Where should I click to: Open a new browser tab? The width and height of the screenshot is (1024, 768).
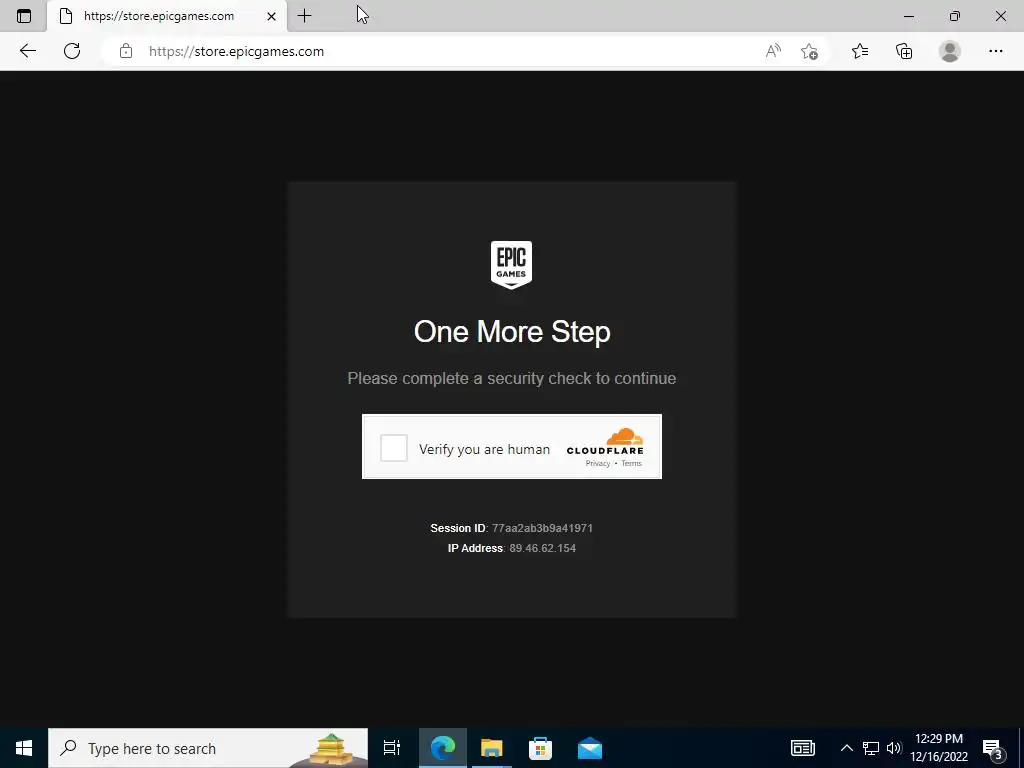coord(304,16)
